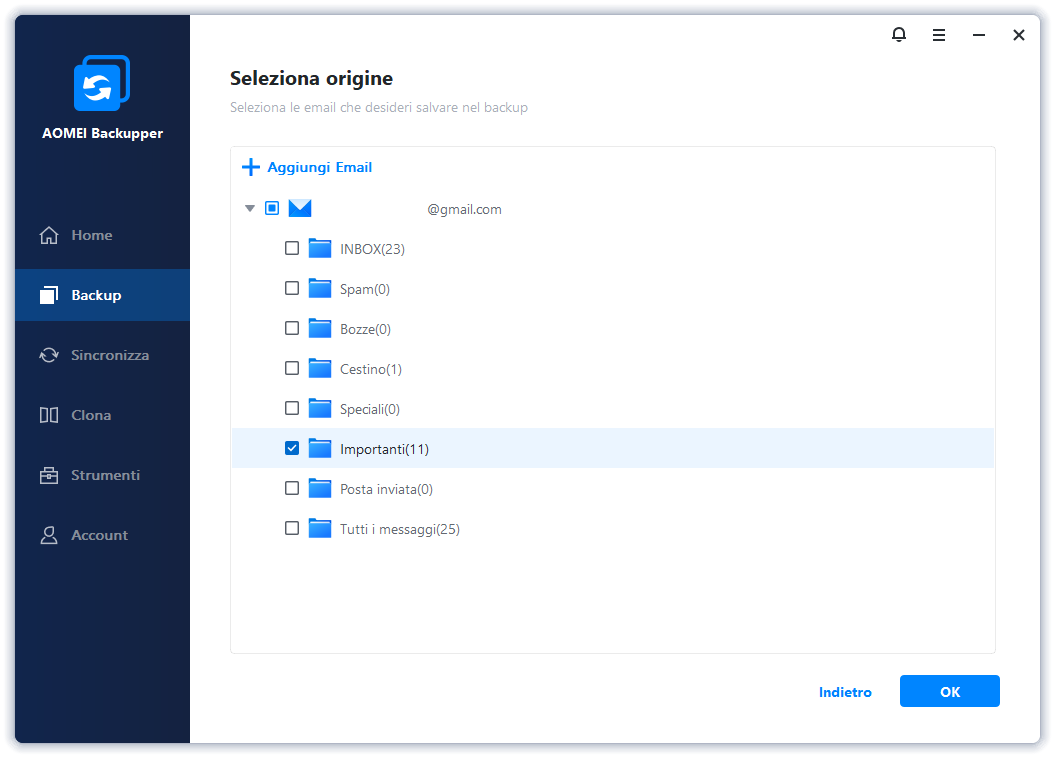Click the plus icon to add email
The height and width of the screenshot is (758, 1055).
(x=251, y=168)
